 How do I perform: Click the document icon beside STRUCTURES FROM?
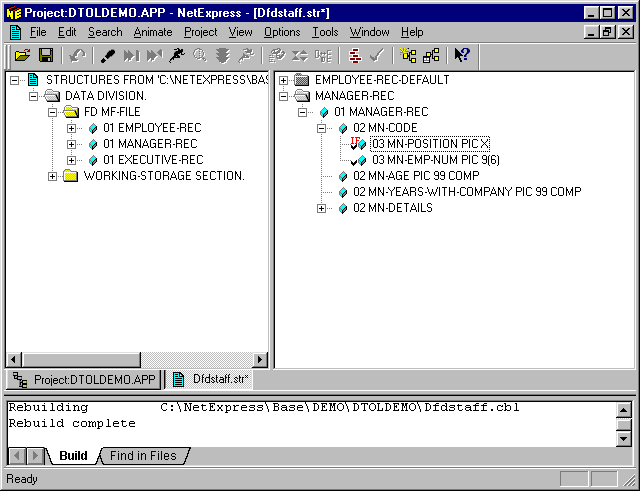pos(33,80)
